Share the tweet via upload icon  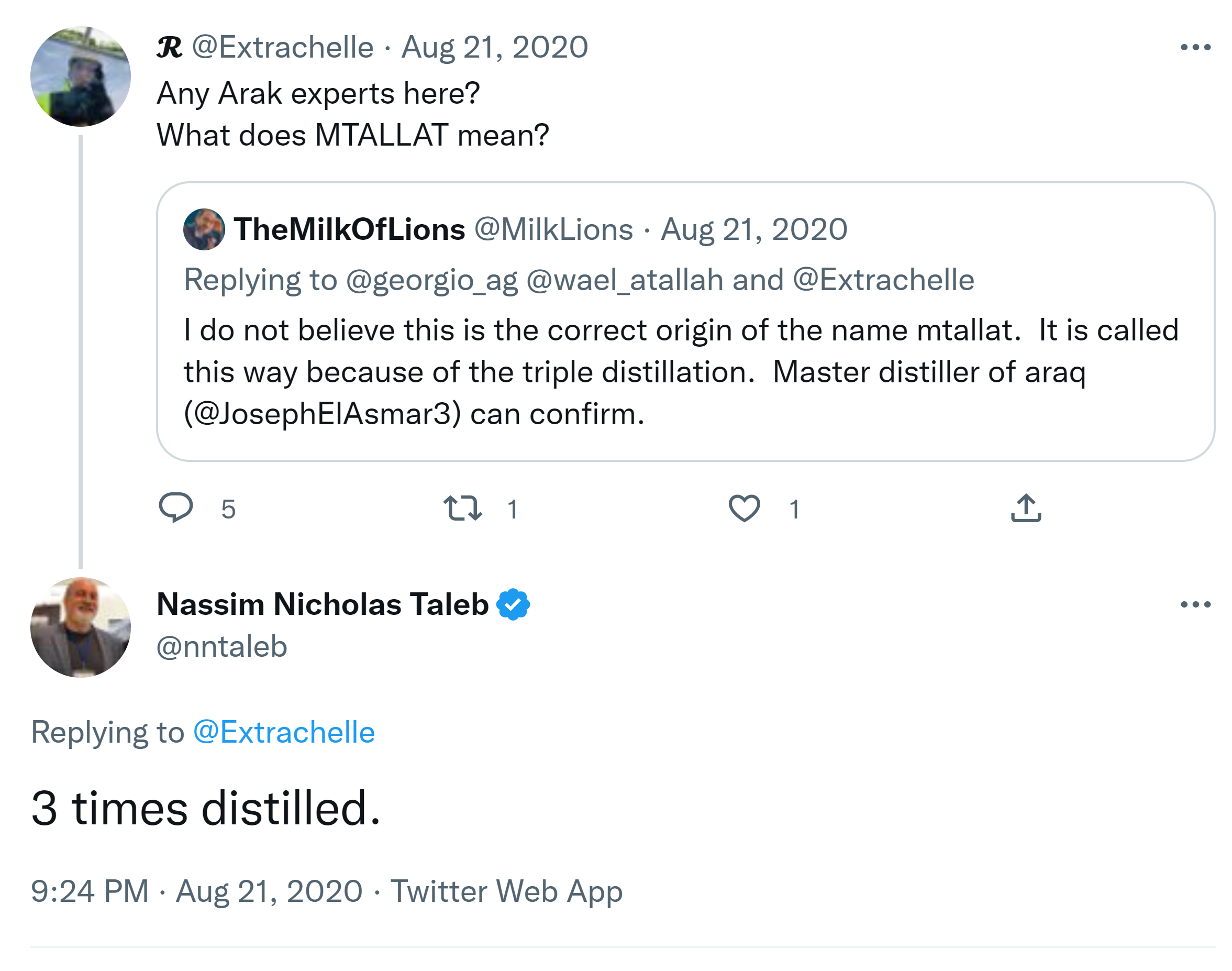(x=1026, y=507)
